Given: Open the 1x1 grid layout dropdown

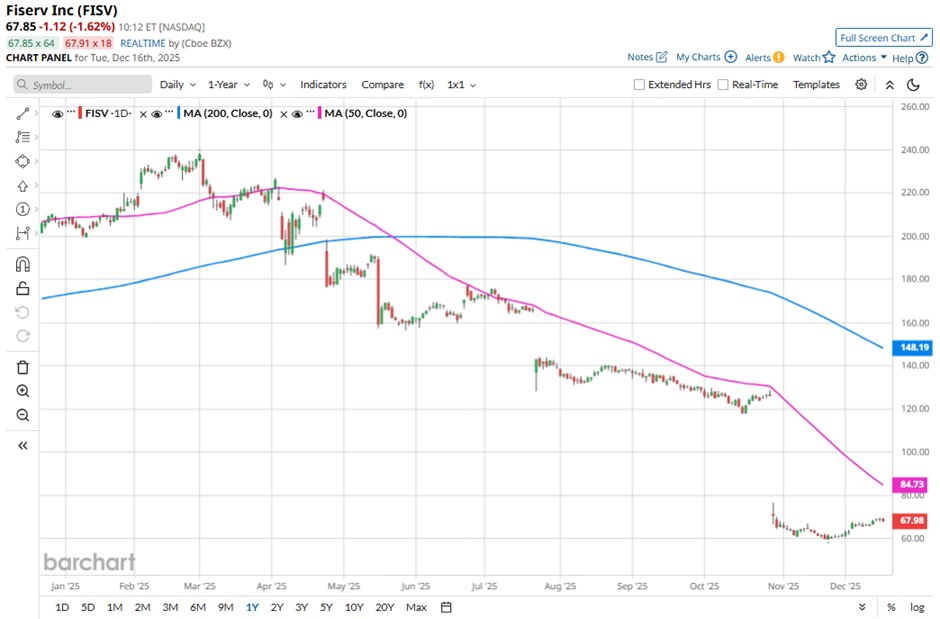Looking at the screenshot, I should tap(461, 84).
